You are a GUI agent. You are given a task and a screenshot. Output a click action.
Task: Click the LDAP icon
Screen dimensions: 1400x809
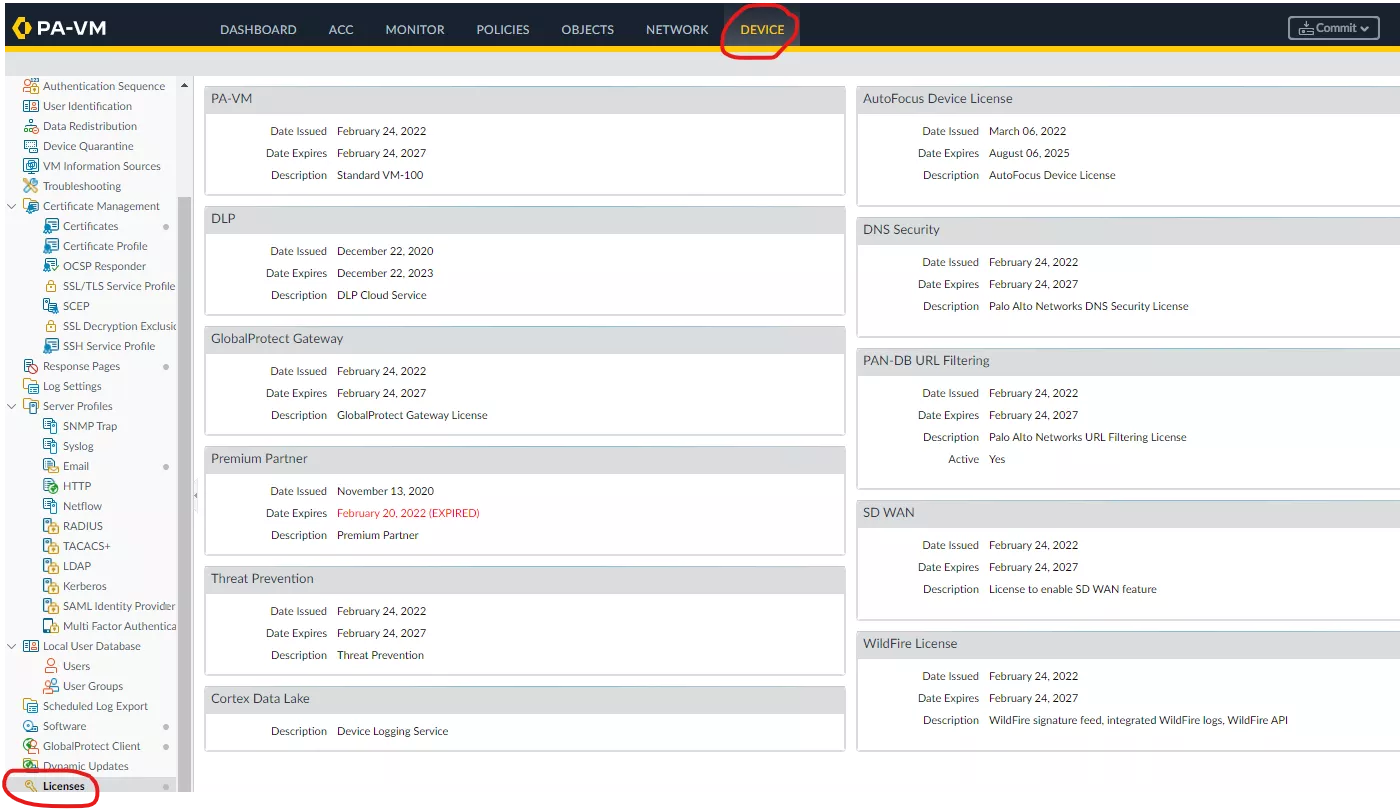point(51,566)
